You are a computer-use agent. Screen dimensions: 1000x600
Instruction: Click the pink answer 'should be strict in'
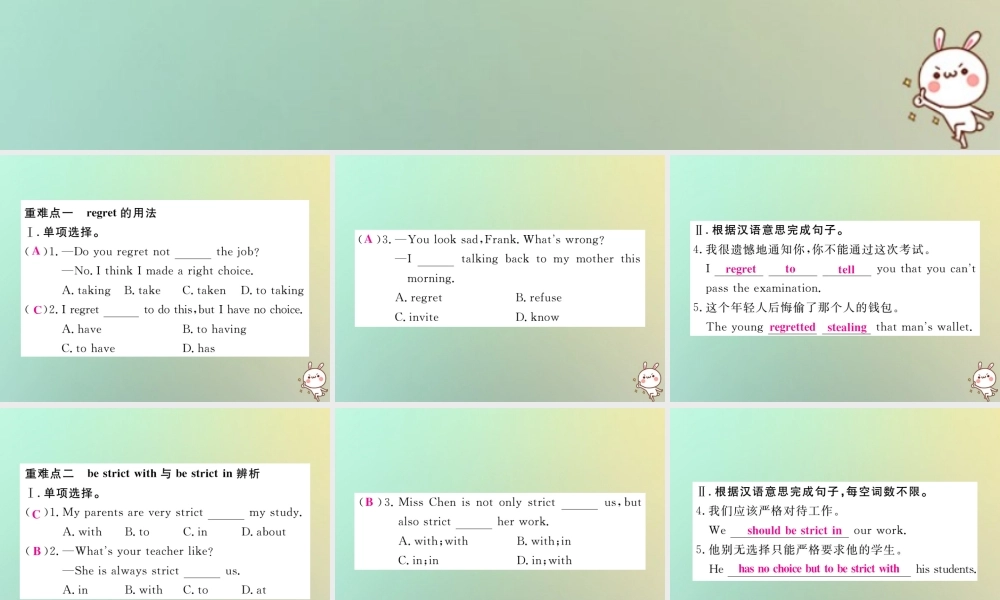(794, 530)
